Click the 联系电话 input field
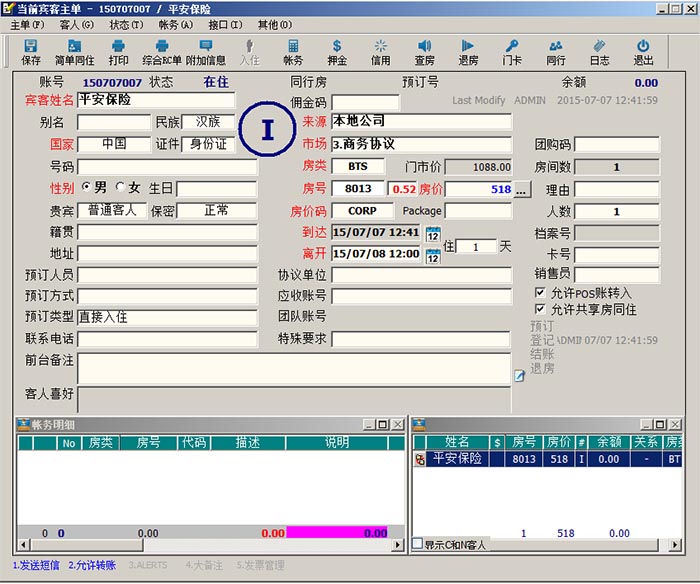 point(167,339)
